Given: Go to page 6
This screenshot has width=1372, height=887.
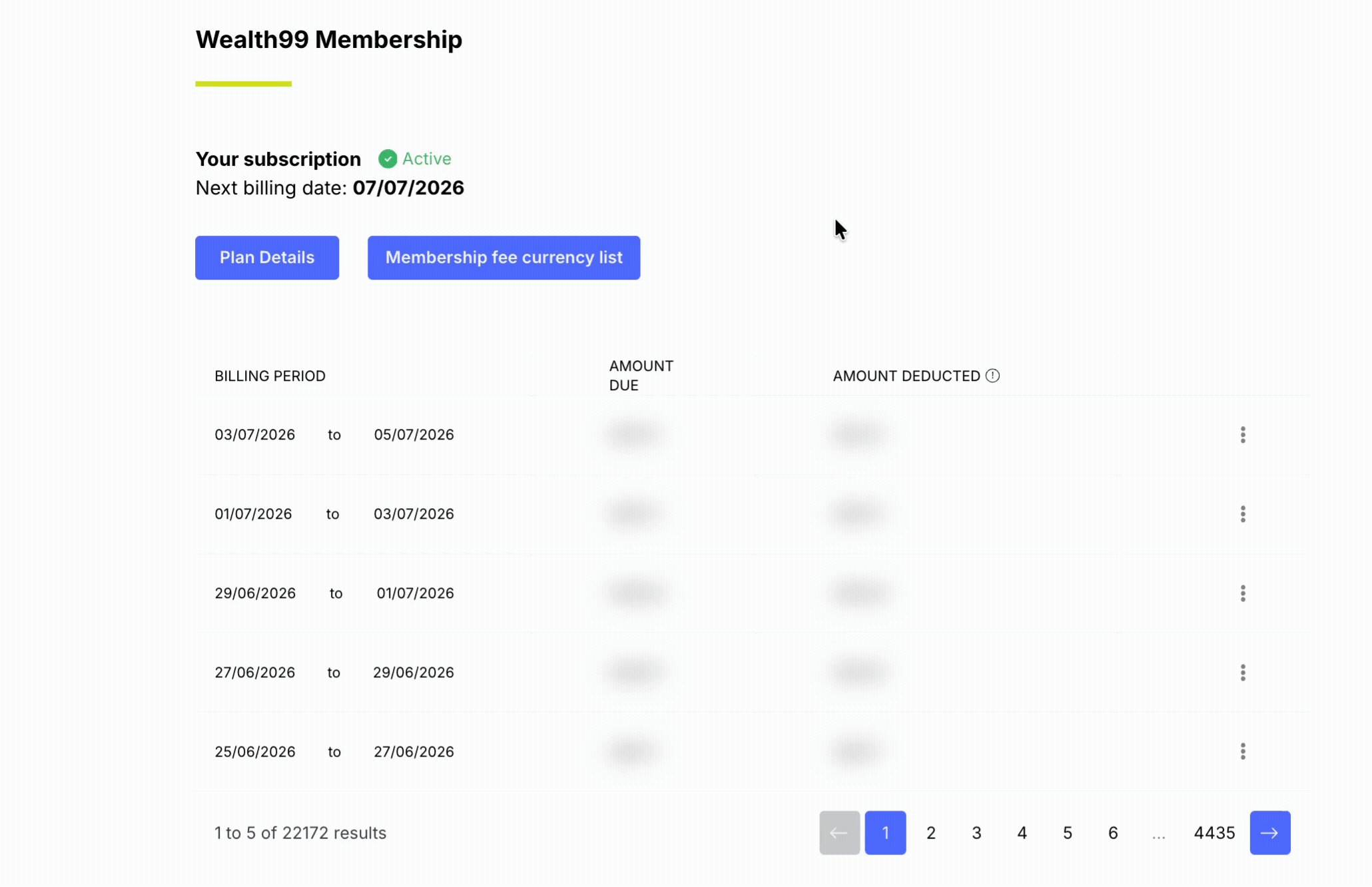Looking at the screenshot, I should pos(1113,833).
